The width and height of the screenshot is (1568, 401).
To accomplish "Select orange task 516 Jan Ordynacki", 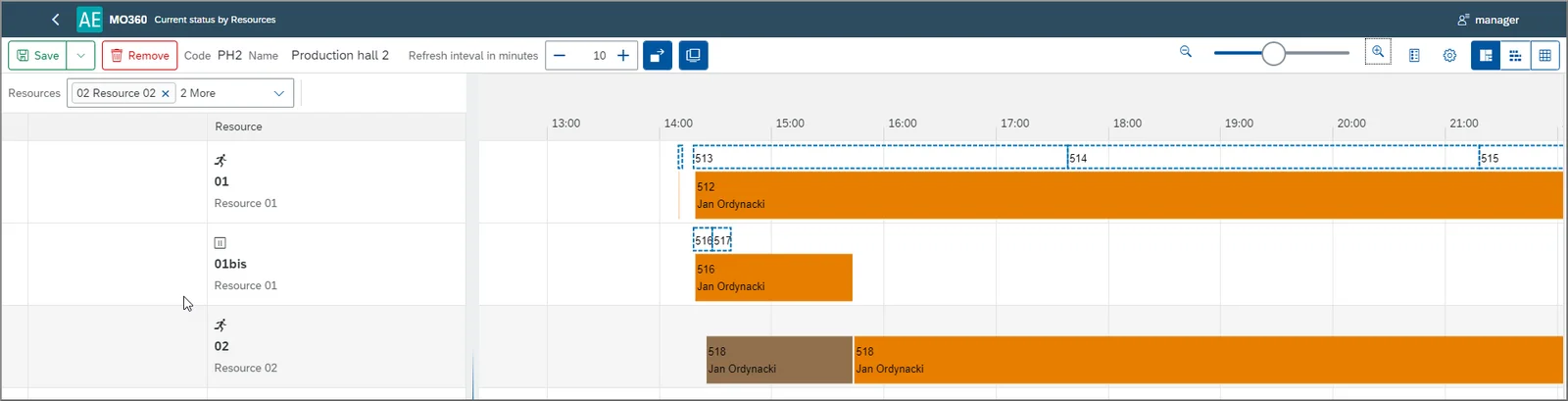I will (773, 277).
